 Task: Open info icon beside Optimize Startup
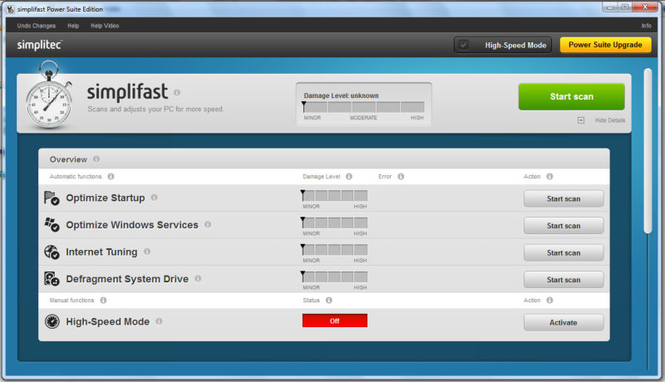(x=154, y=198)
